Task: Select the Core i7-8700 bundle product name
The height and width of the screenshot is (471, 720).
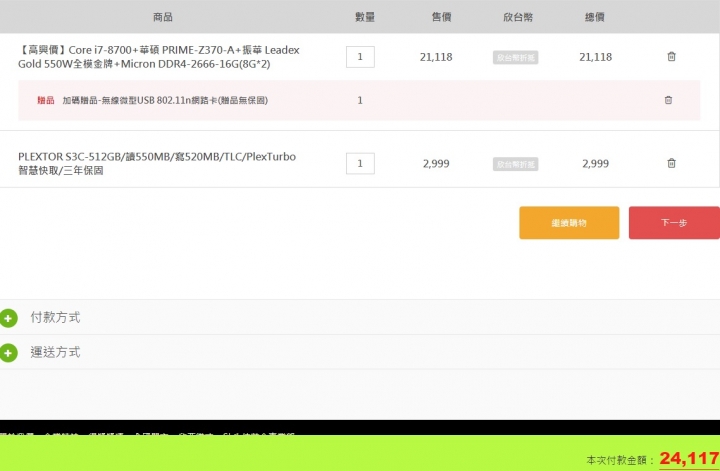Action: (159, 57)
